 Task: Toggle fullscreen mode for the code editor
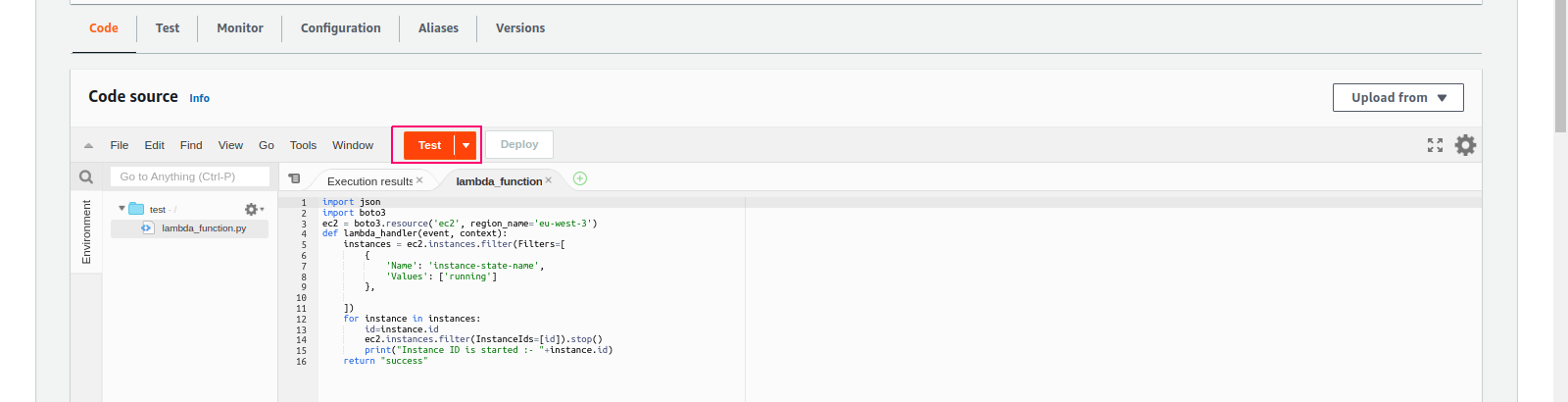(1435, 145)
